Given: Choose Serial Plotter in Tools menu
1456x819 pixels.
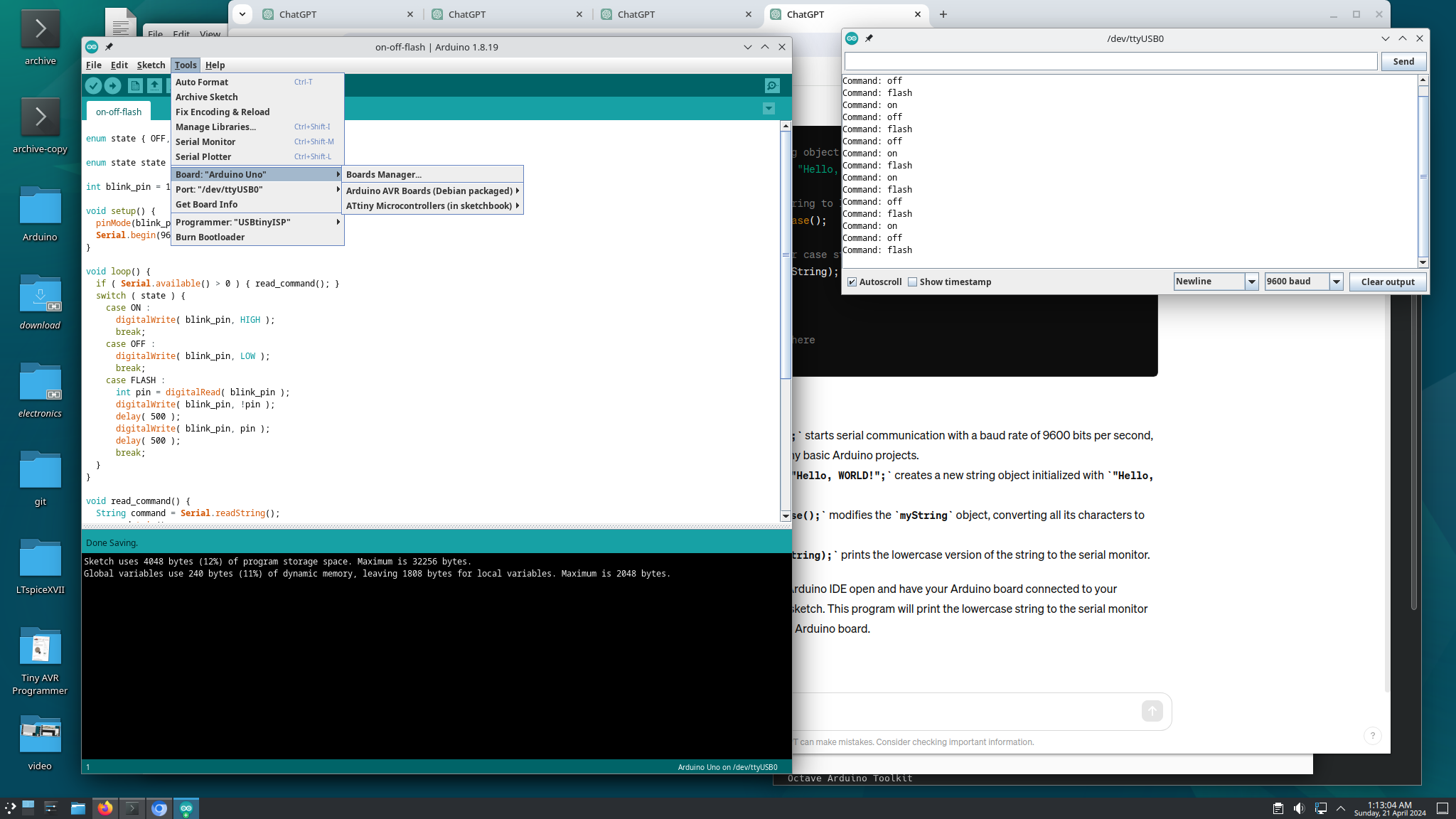Looking at the screenshot, I should 257,156.
